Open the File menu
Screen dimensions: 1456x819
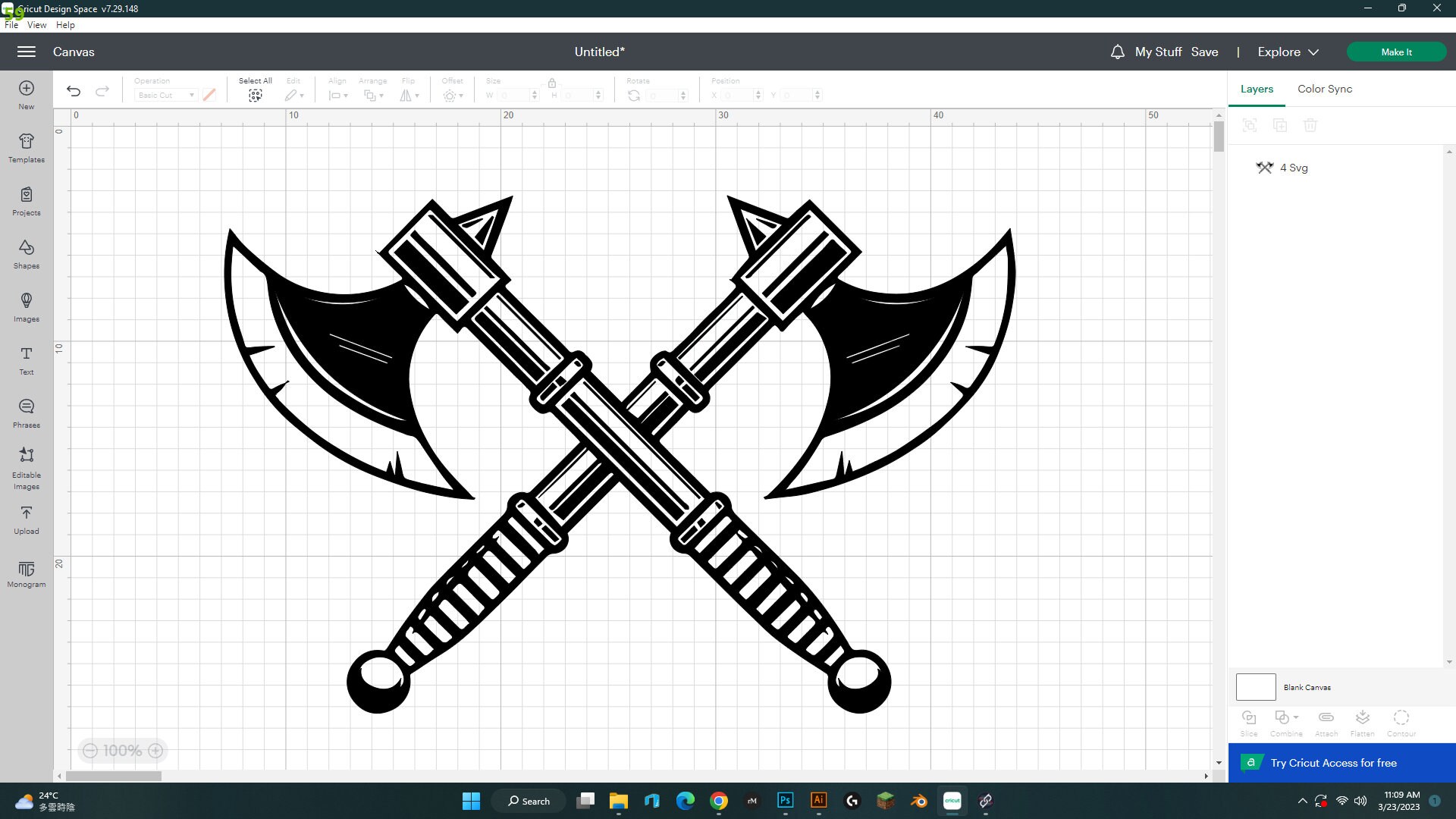11,24
